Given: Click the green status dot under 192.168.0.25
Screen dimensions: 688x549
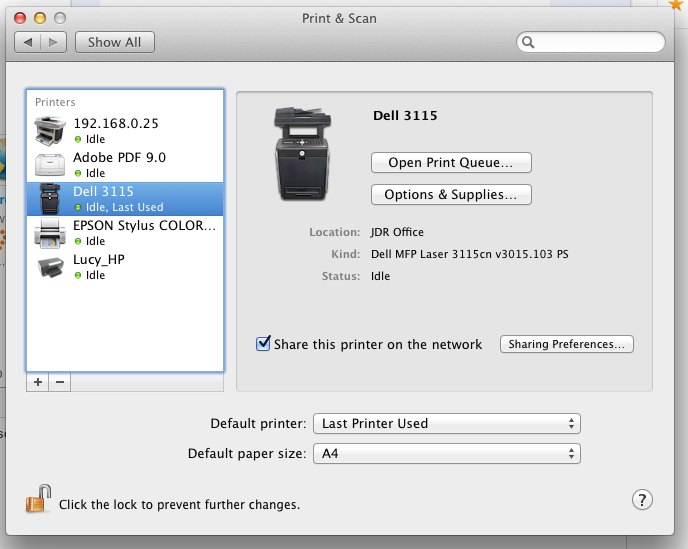Looking at the screenshot, I should 78,139.
